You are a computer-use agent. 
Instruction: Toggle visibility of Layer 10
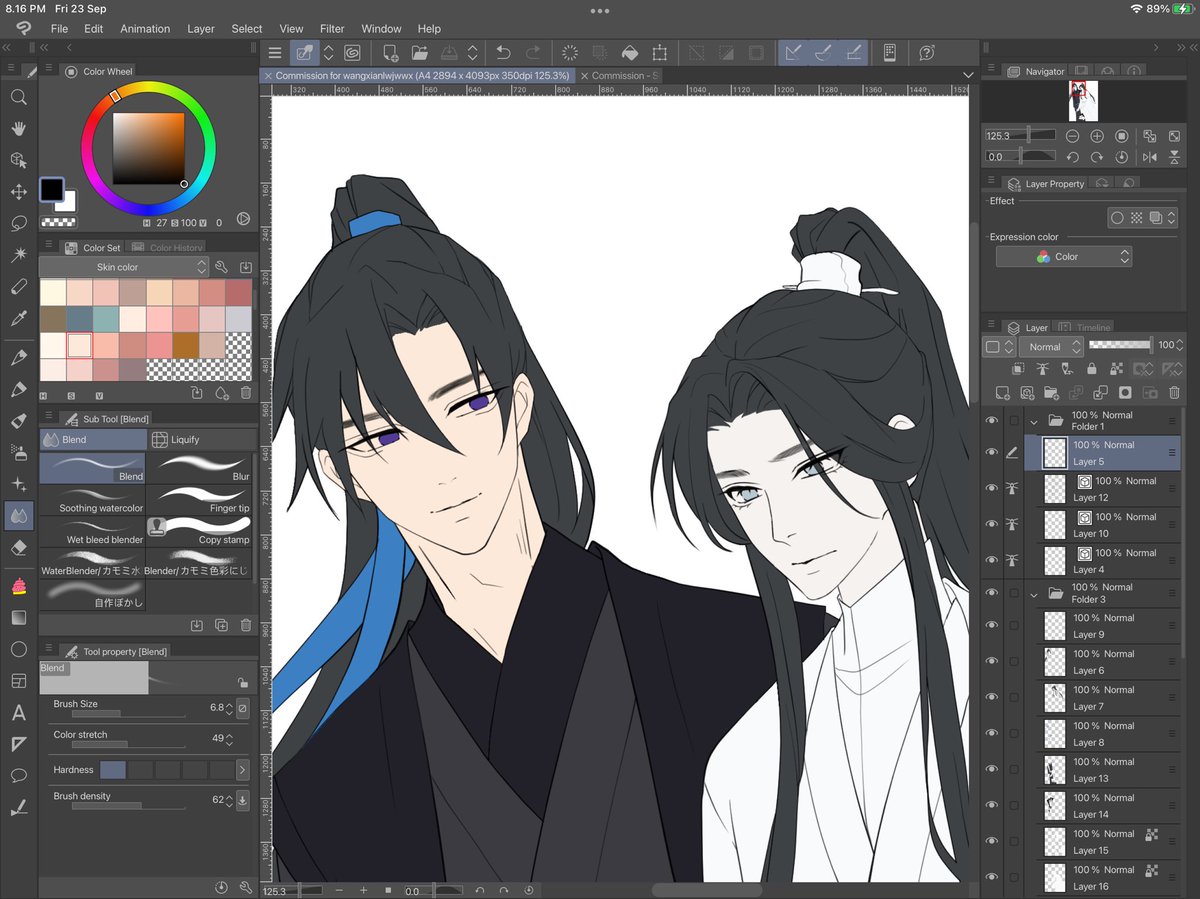coord(992,524)
